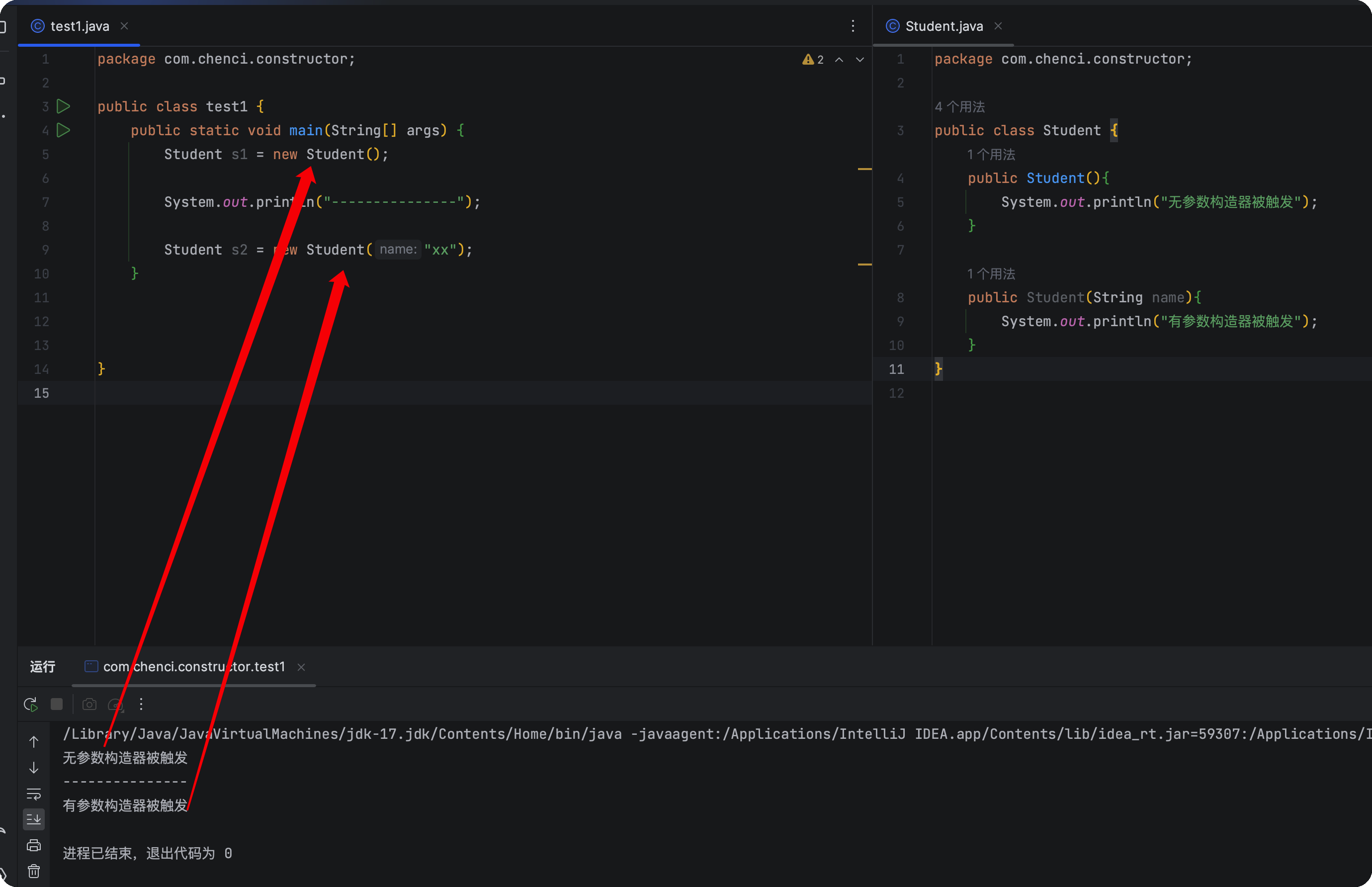
Task: Click the thread dump camera icon
Action: point(89,704)
